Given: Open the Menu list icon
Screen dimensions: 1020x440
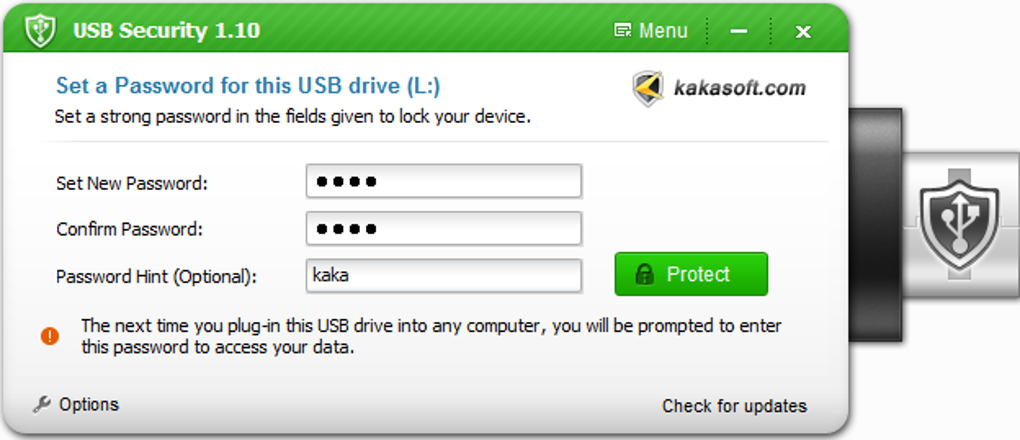Looking at the screenshot, I should click(623, 31).
